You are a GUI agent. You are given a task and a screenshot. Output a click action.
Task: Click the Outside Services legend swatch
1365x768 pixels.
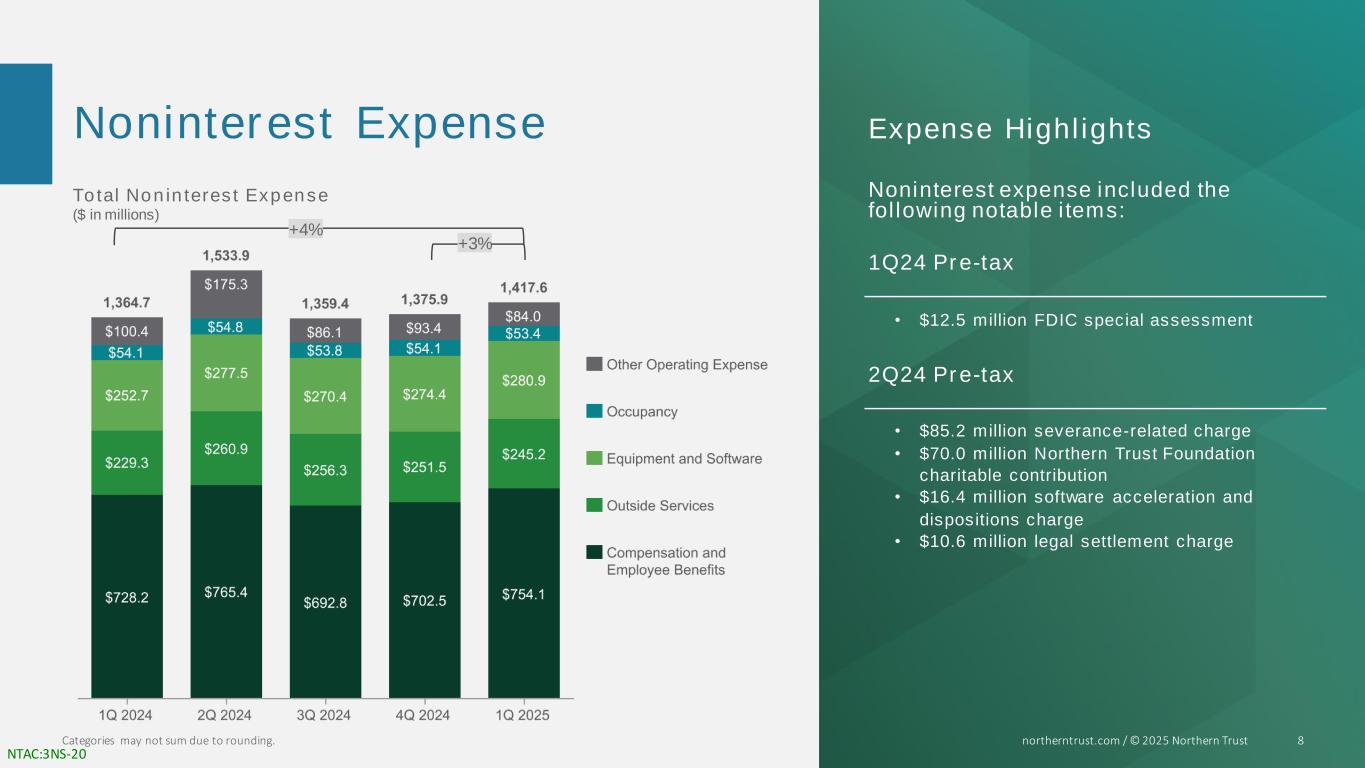click(x=594, y=505)
